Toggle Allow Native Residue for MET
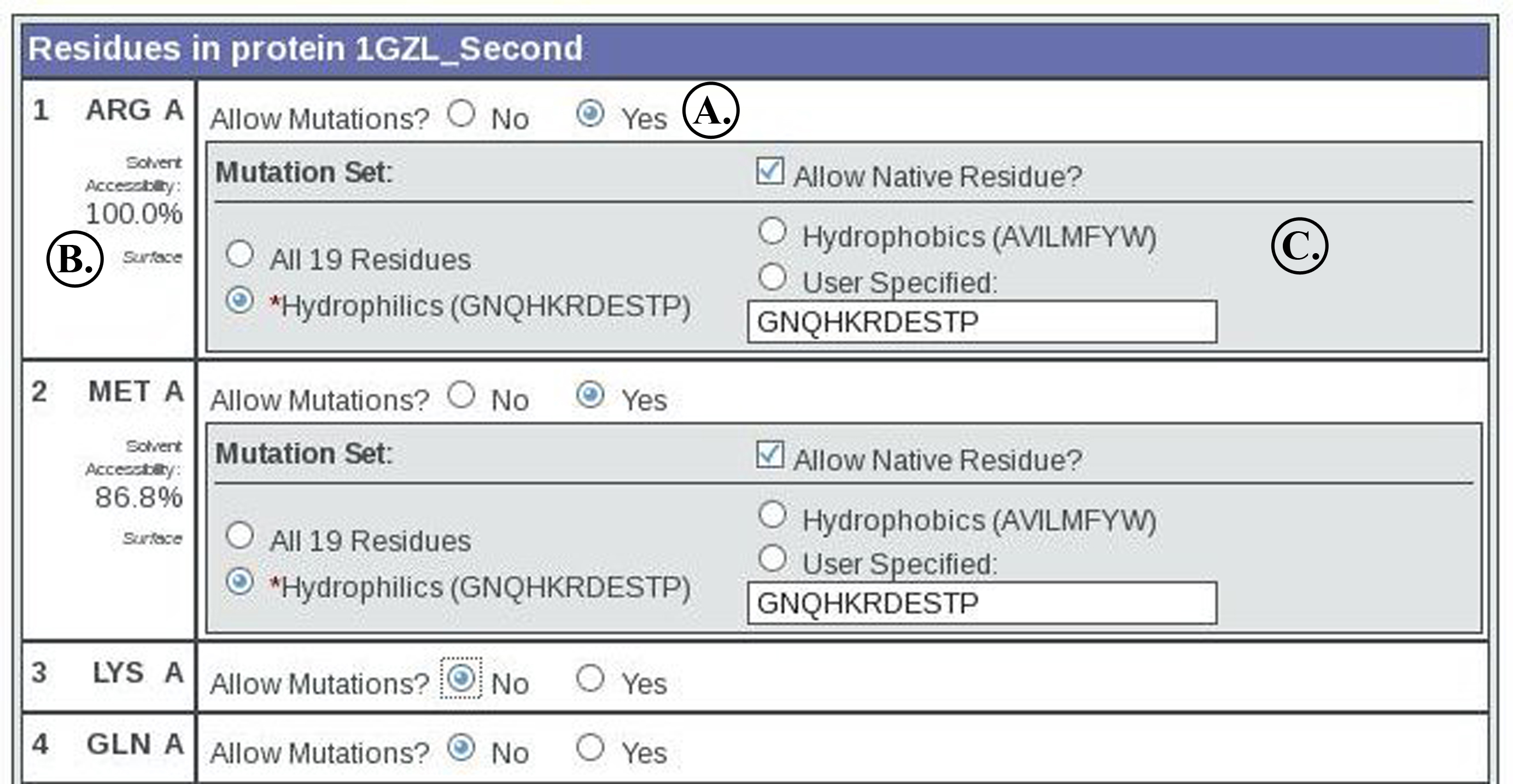 [x=769, y=454]
